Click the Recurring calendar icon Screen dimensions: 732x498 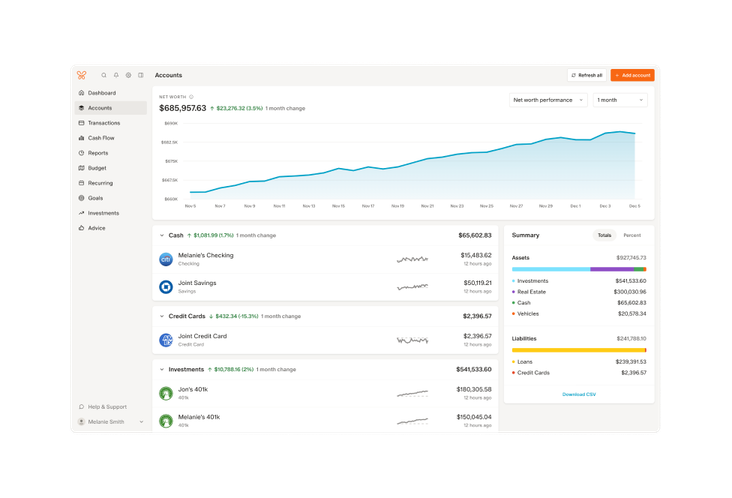coord(82,183)
